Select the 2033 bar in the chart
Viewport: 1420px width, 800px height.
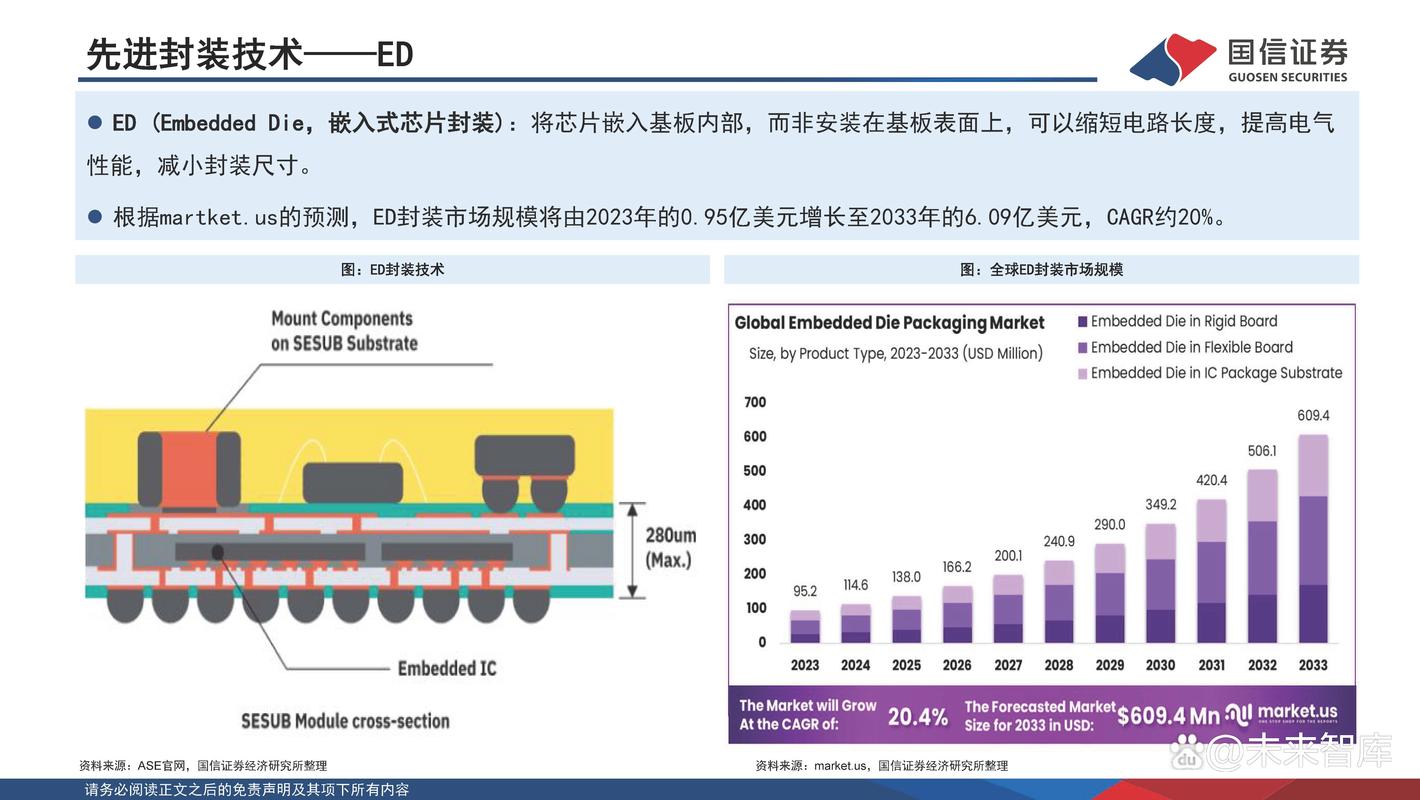(x=1313, y=538)
